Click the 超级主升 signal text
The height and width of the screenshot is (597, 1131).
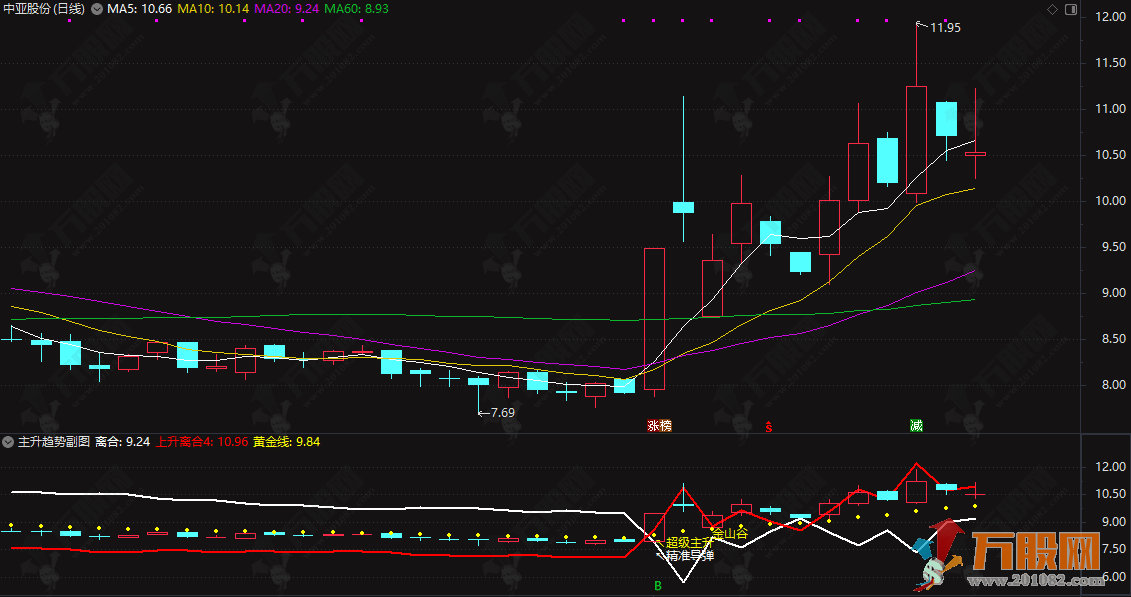click(x=689, y=543)
